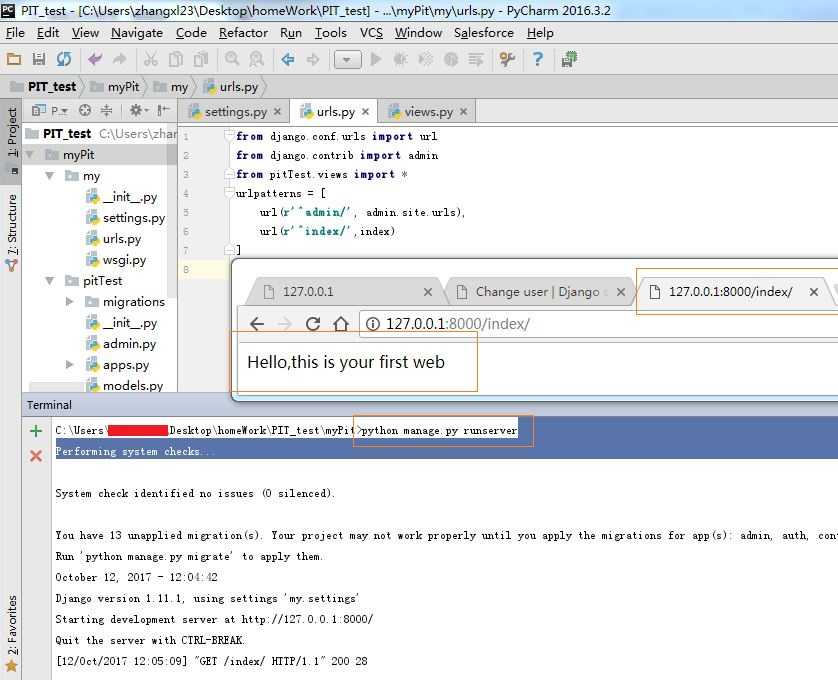Viewport: 838px width, 680px height.
Task: Click the Cut scissors icon
Action: (x=151, y=59)
